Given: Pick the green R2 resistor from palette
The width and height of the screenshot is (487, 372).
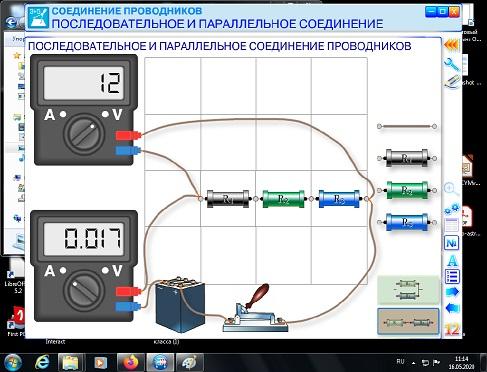Looking at the screenshot, I should coord(407,190).
